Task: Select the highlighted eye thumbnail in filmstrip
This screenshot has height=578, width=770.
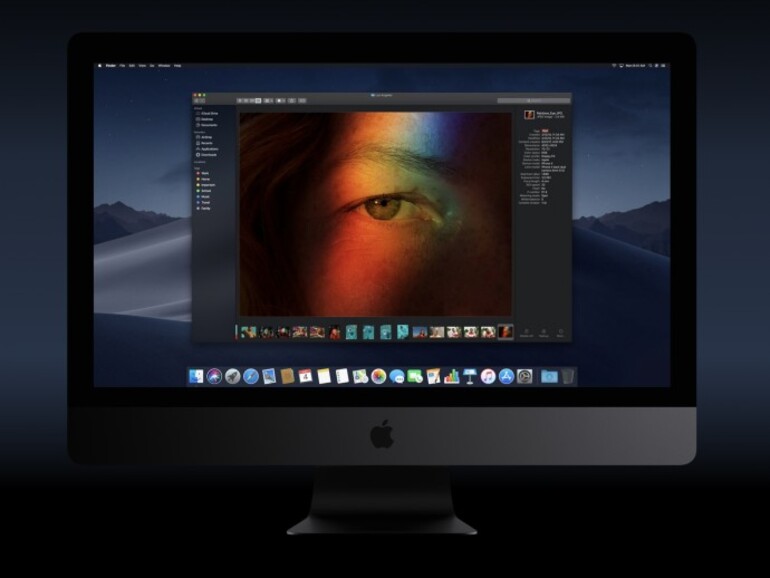Action: point(505,332)
